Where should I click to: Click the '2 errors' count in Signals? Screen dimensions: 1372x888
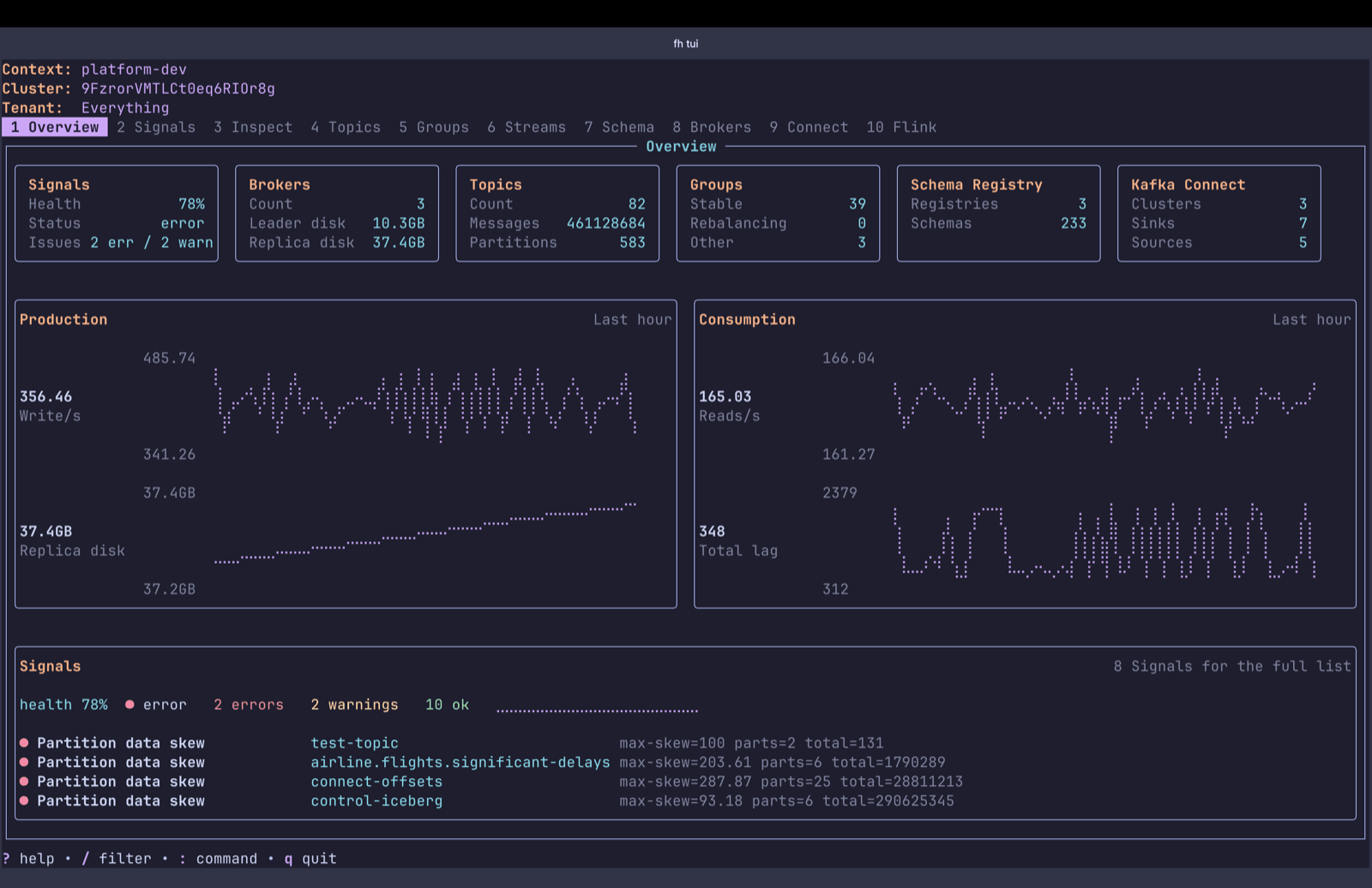click(249, 704)
